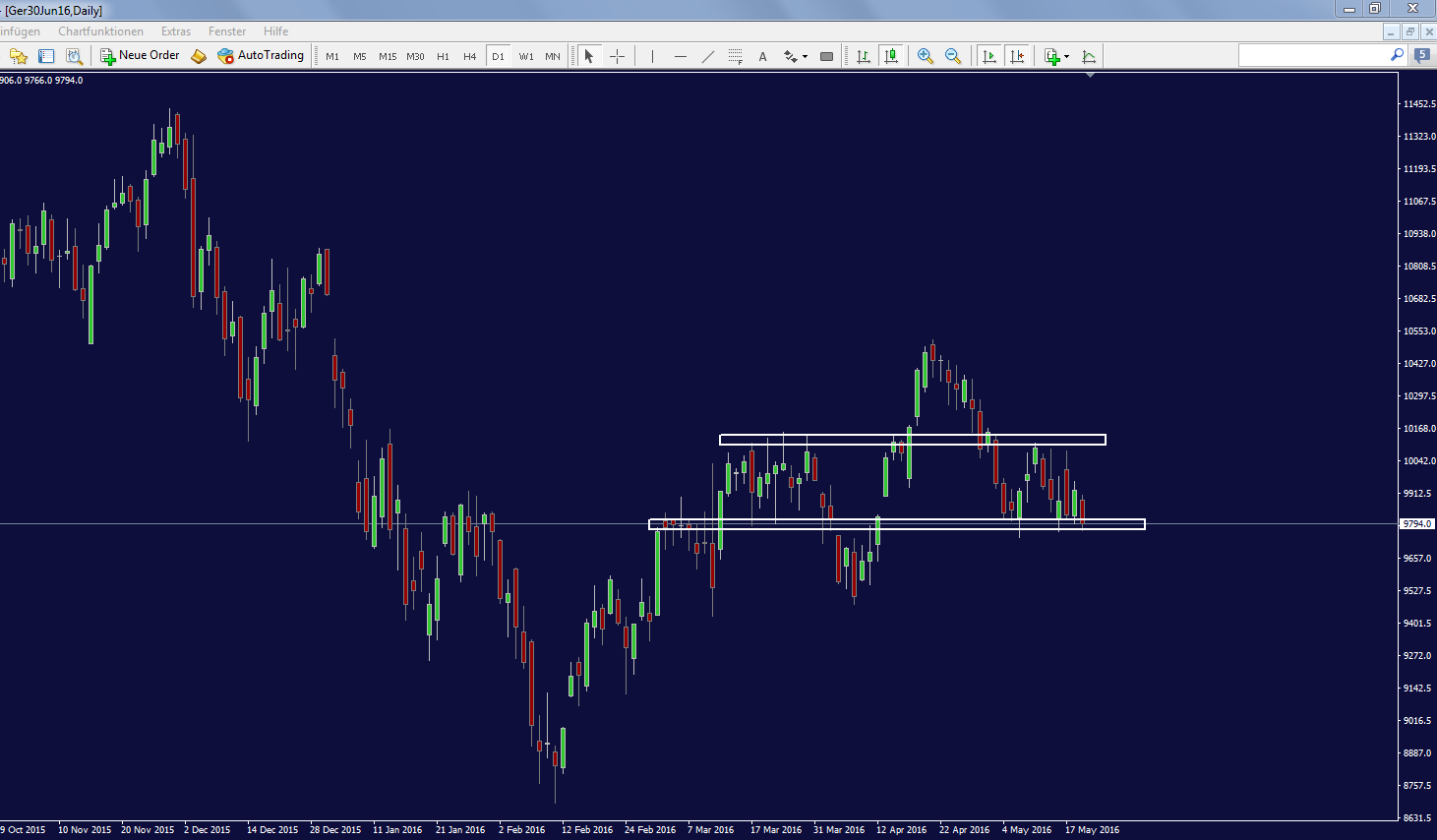
Task: Click the 31 Mar 2016 date label
Action: click(839, 830)
